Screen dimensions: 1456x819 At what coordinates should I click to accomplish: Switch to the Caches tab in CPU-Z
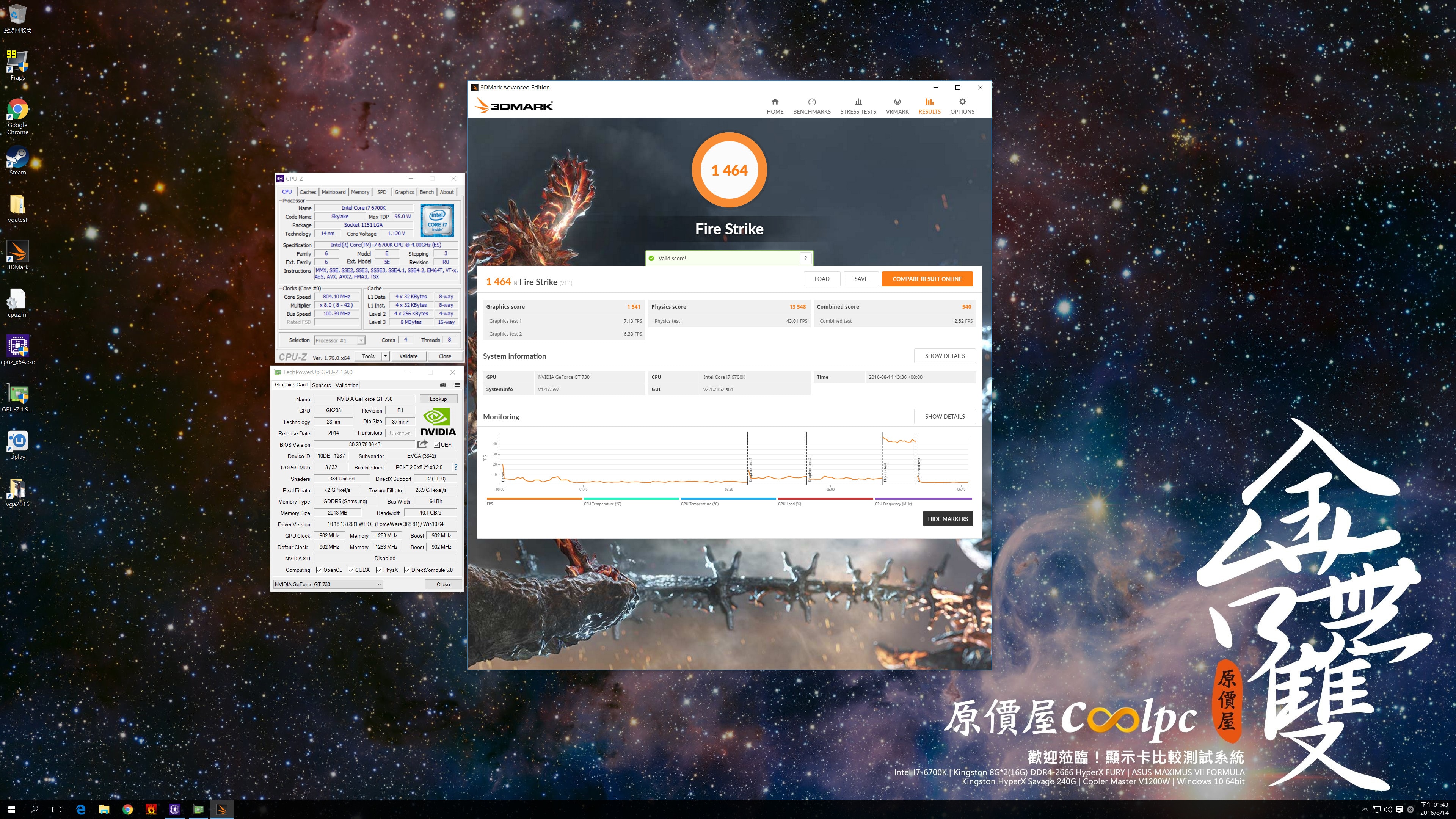pos(308,192)
